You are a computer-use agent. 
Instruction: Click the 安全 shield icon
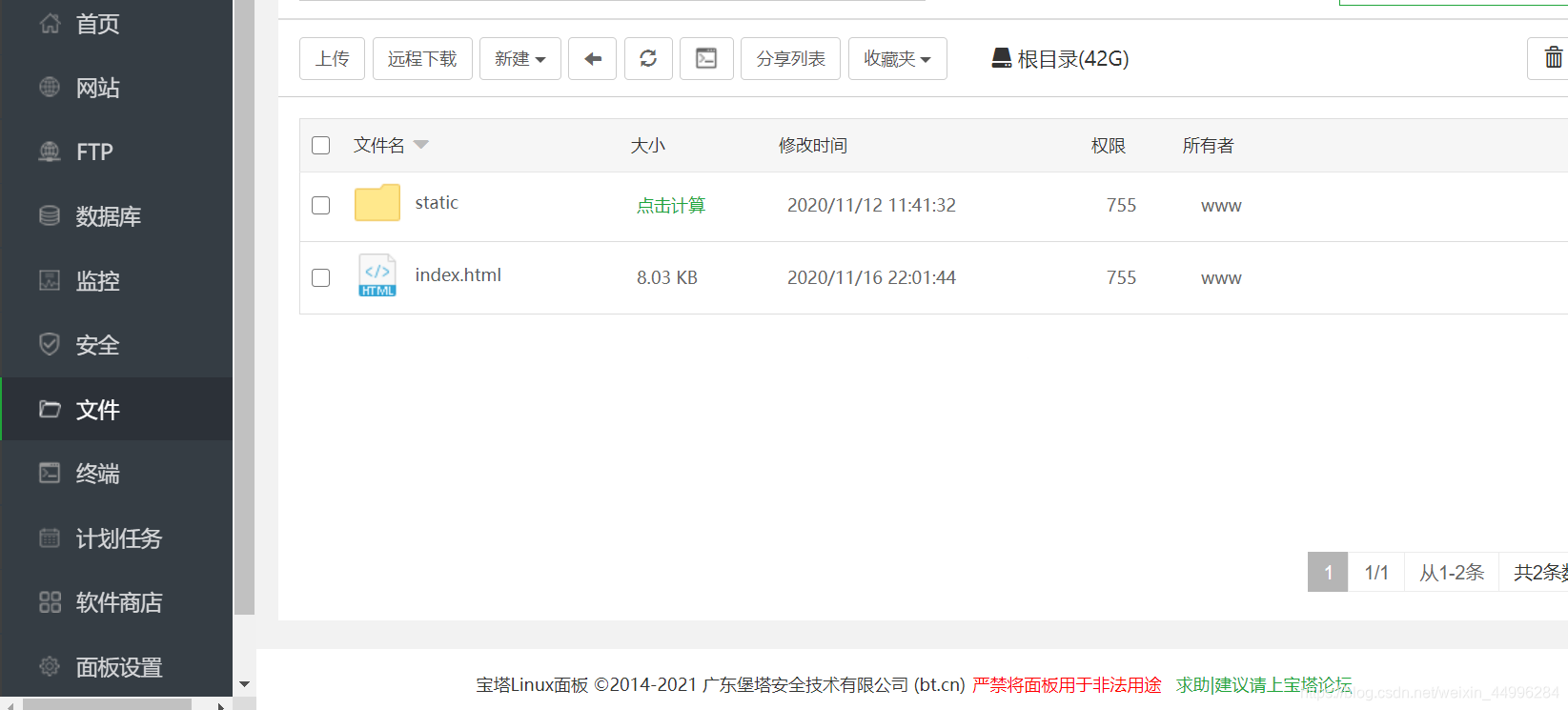(x=50, y=344)
